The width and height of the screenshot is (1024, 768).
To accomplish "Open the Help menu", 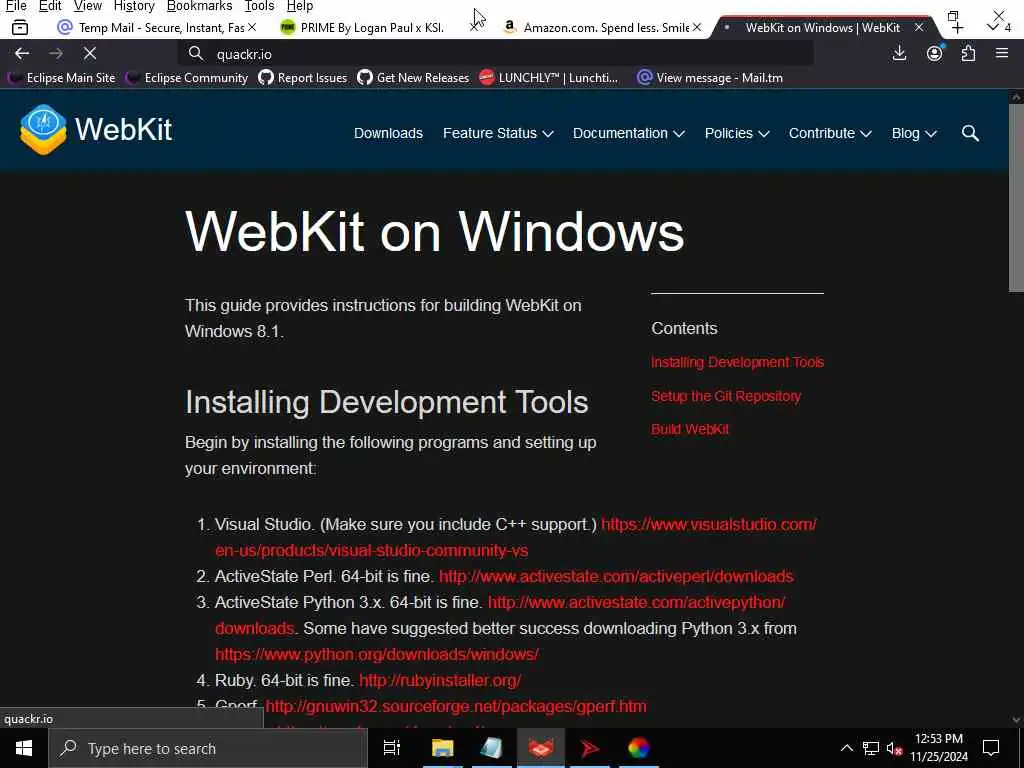I will 300,6.
